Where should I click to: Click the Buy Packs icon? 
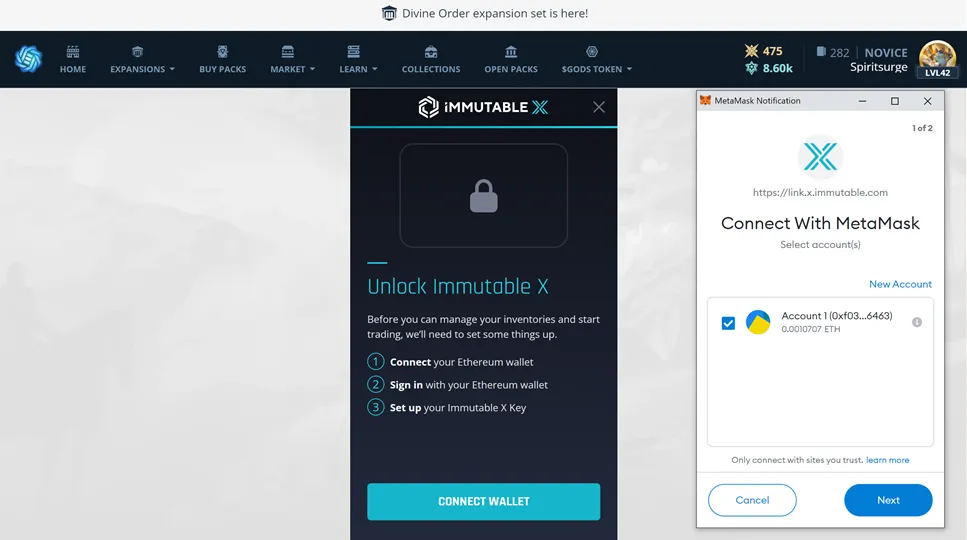(223, 51)
